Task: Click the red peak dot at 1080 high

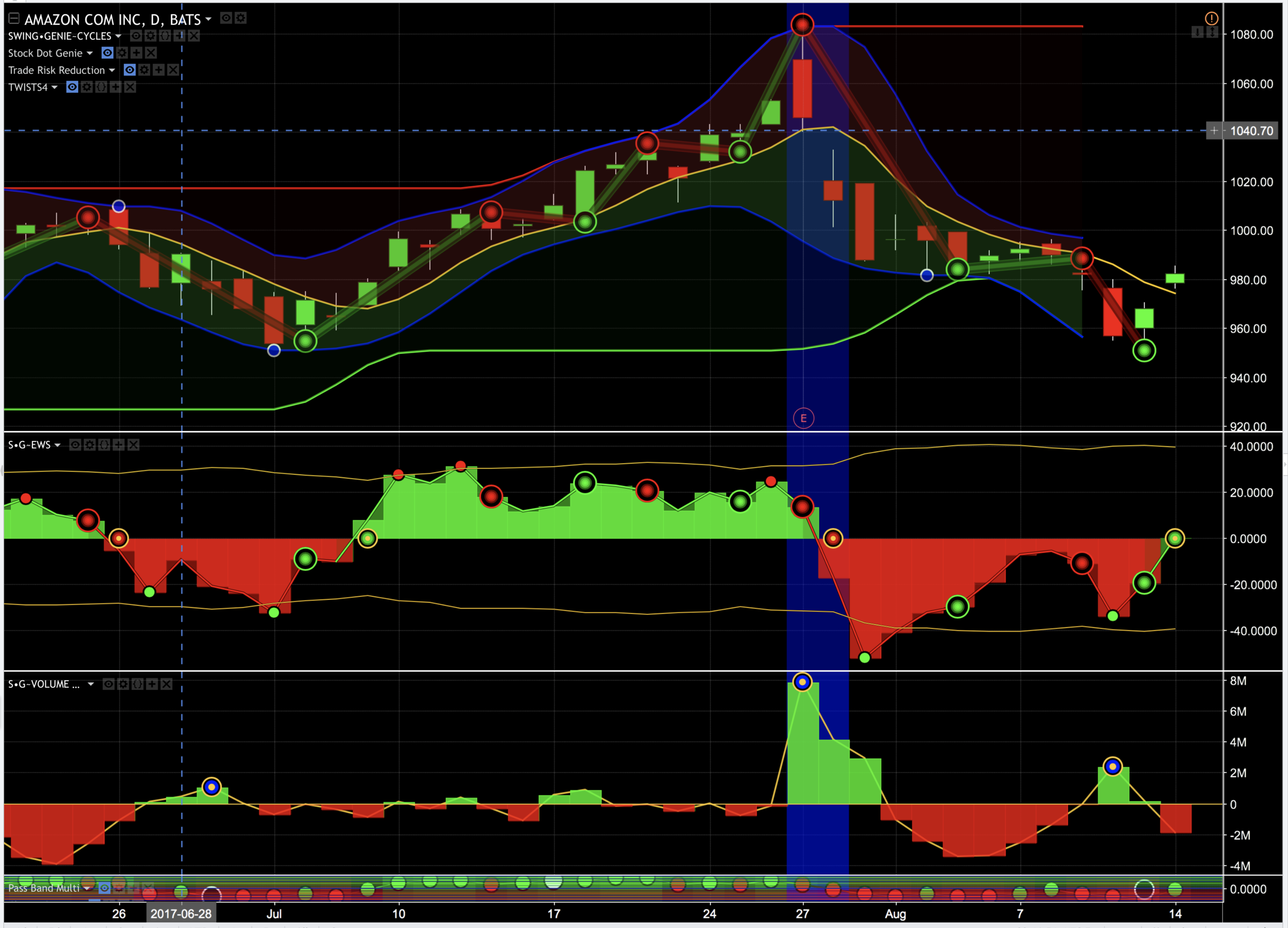Action: point(802,25)
